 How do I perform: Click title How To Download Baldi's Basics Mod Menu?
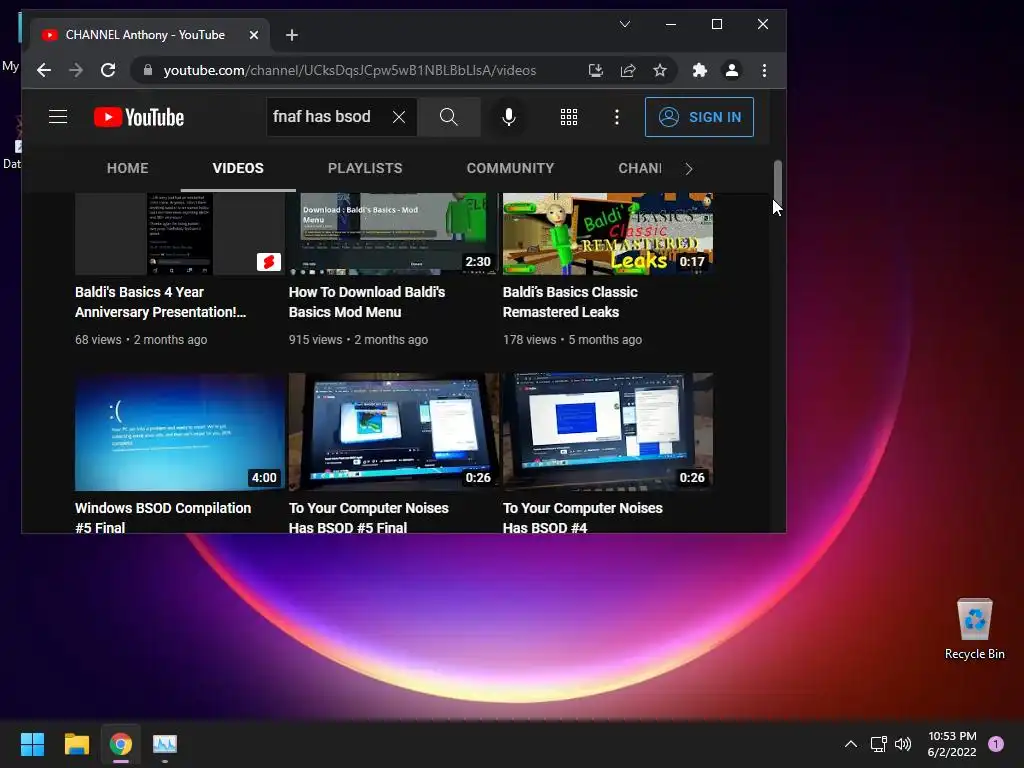pyautogui.click(x=367, y=302)
